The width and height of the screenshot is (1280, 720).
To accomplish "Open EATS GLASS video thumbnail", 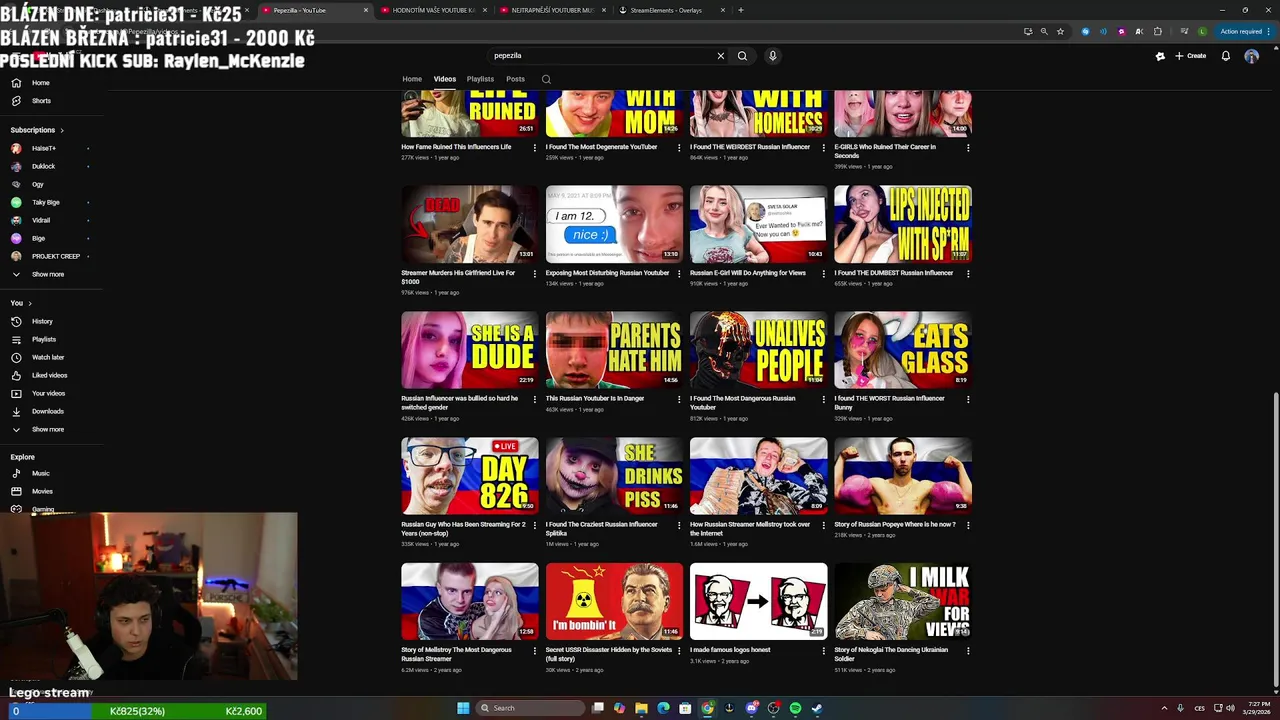I will click(903, 349).
